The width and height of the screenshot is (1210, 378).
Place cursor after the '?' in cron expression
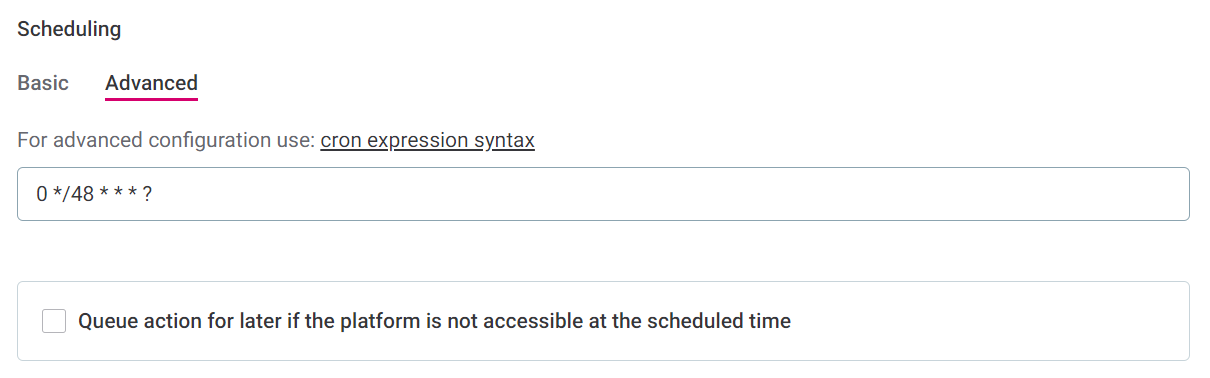tap(154, 194)
